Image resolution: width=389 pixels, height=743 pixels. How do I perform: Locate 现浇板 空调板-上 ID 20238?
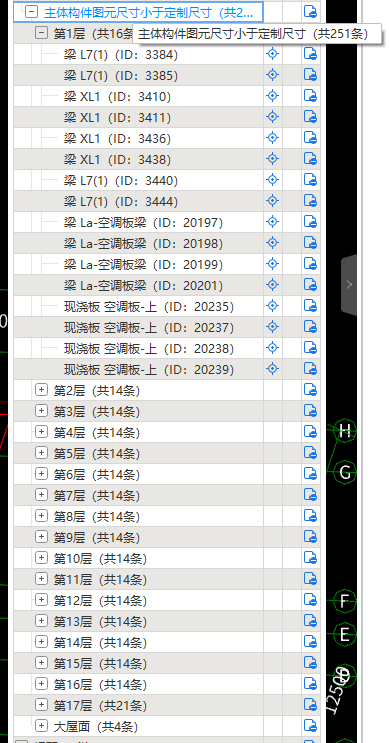coord(272,348)
